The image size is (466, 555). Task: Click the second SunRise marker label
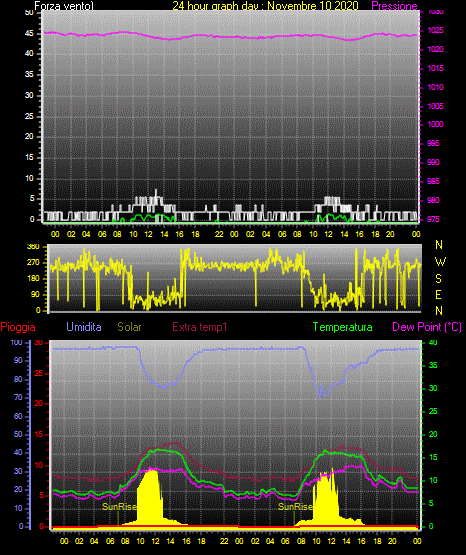click(295, 507)
